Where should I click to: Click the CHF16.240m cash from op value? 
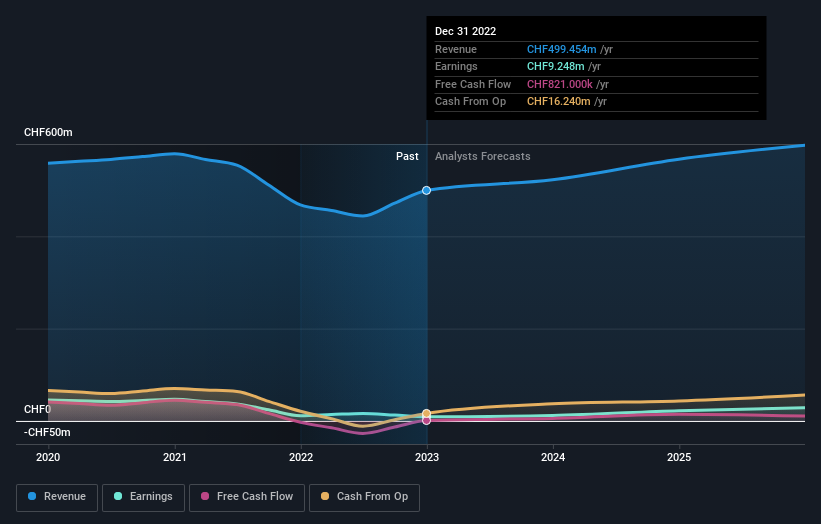click(559, 102)
